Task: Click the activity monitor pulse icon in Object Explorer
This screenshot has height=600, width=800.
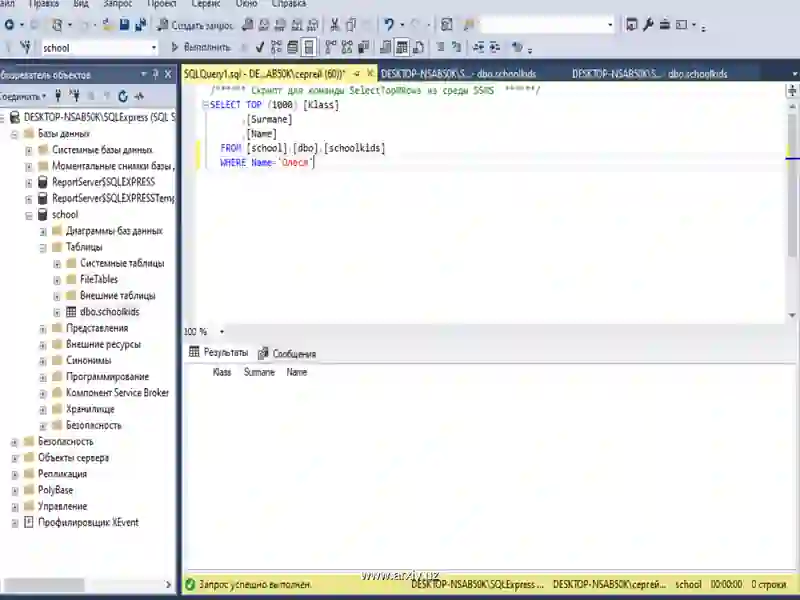Action: coord(139,96)
